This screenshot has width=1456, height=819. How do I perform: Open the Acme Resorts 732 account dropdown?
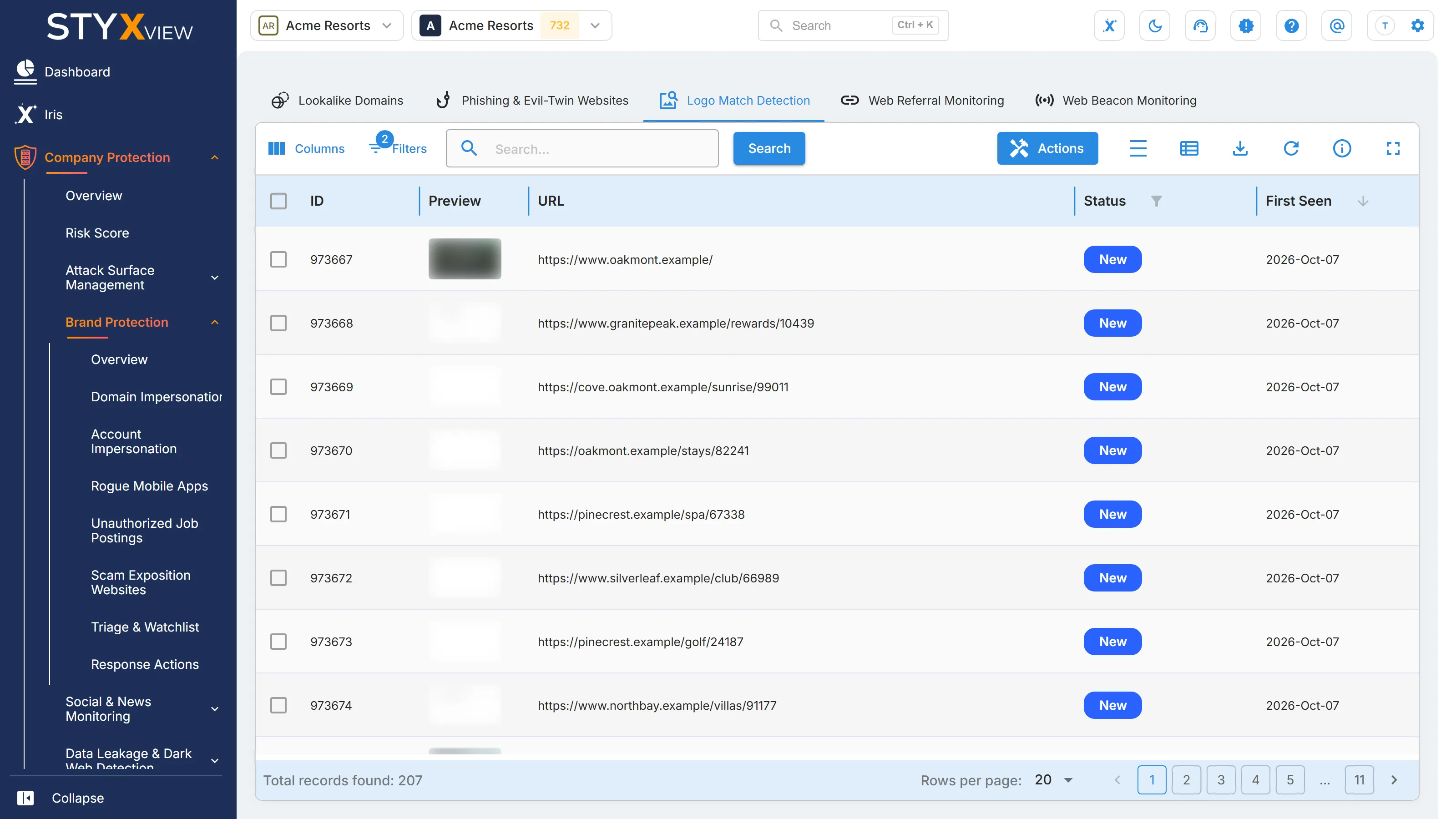pyautogui.click(x=511, y=25)
